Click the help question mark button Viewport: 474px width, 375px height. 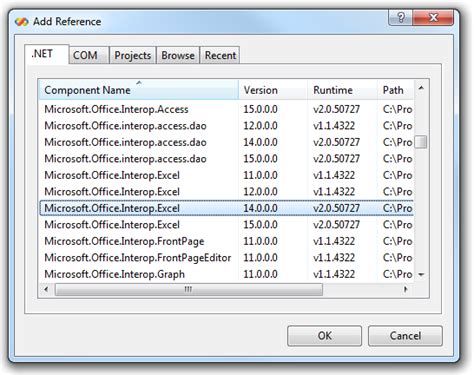(401, 17)
